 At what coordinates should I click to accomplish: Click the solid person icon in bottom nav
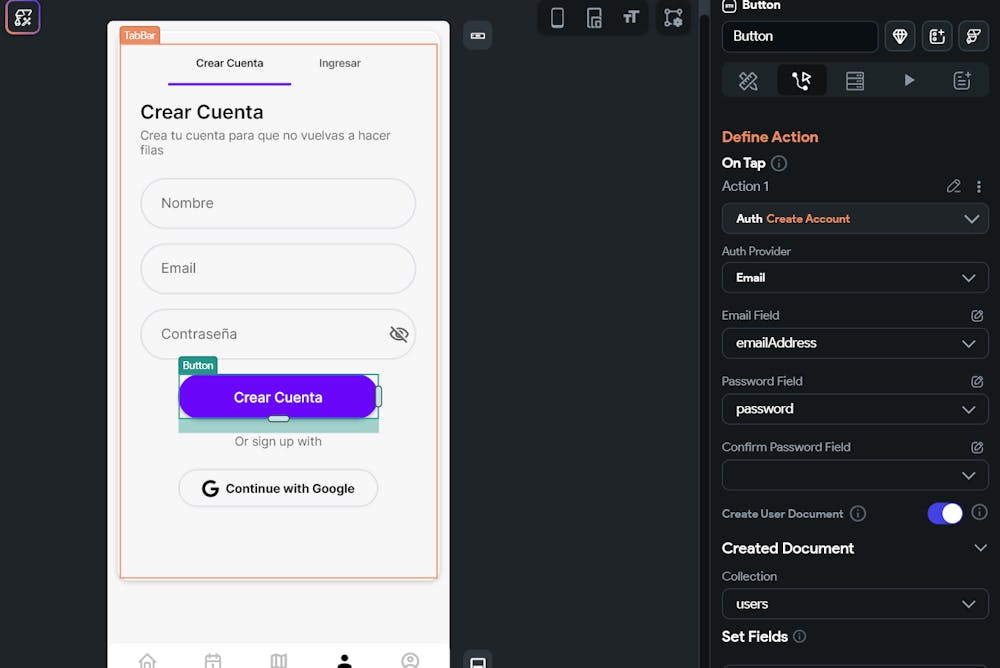pos(344,661)
